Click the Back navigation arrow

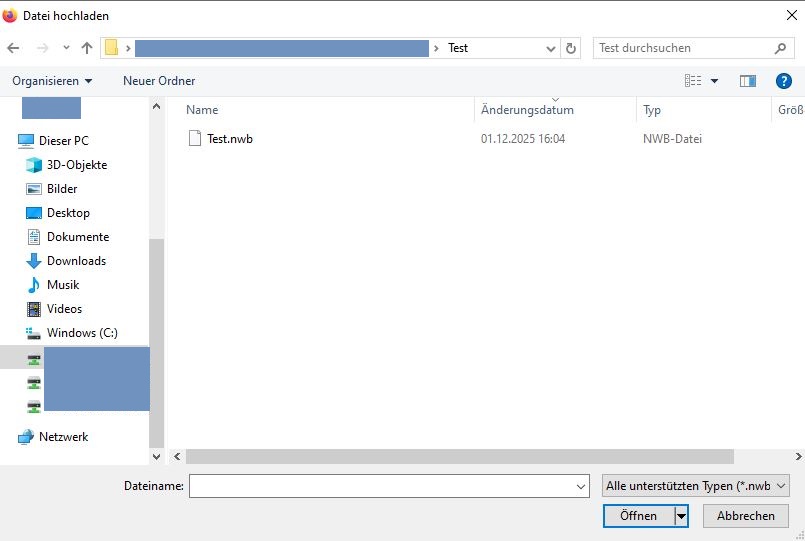(14, 48)
